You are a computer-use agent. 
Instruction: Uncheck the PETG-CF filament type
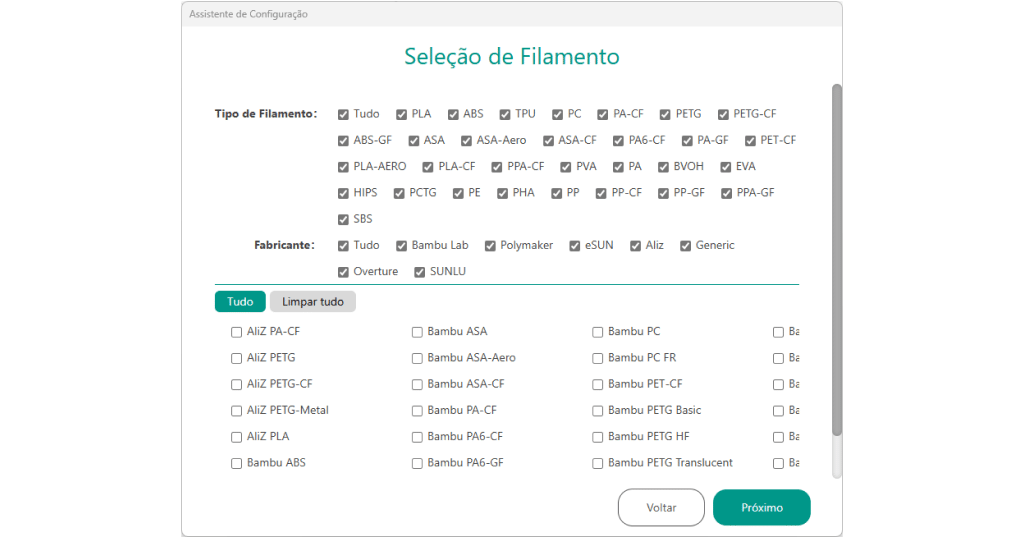coord(723,114)
